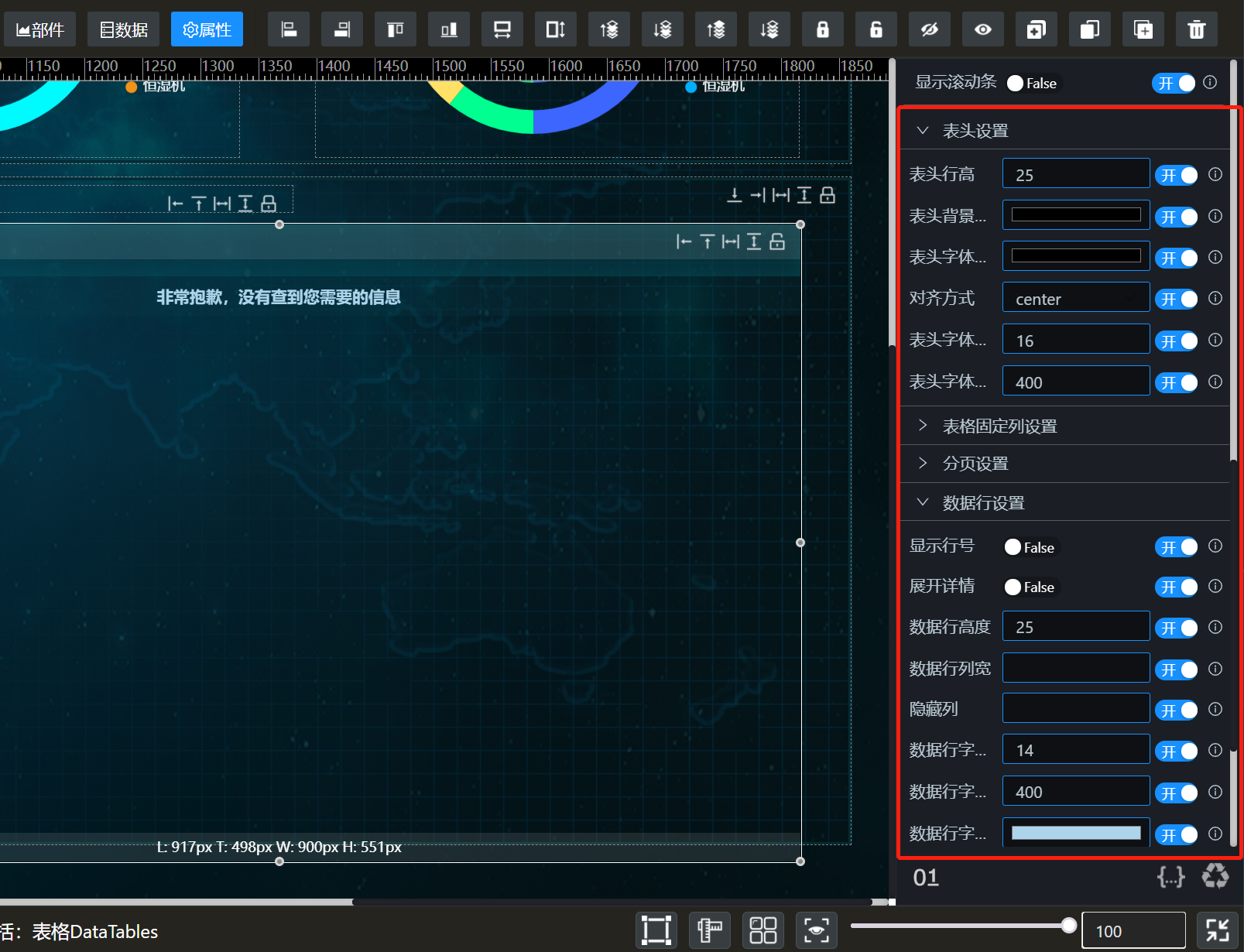Click the 数据行字 field showing 14
Image resolution: width=1244 pixels, height=952 pixels.
point(1076,749)
